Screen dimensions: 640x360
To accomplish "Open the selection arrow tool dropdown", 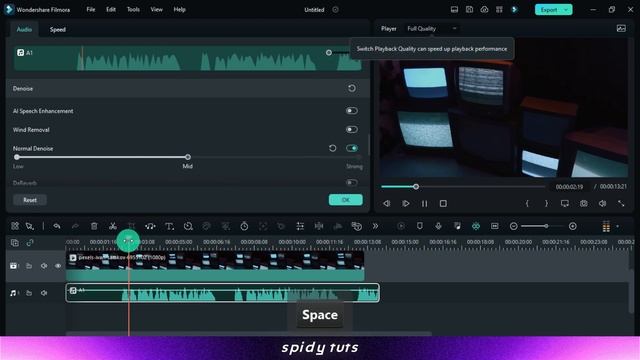I will (x=30, y=226).
